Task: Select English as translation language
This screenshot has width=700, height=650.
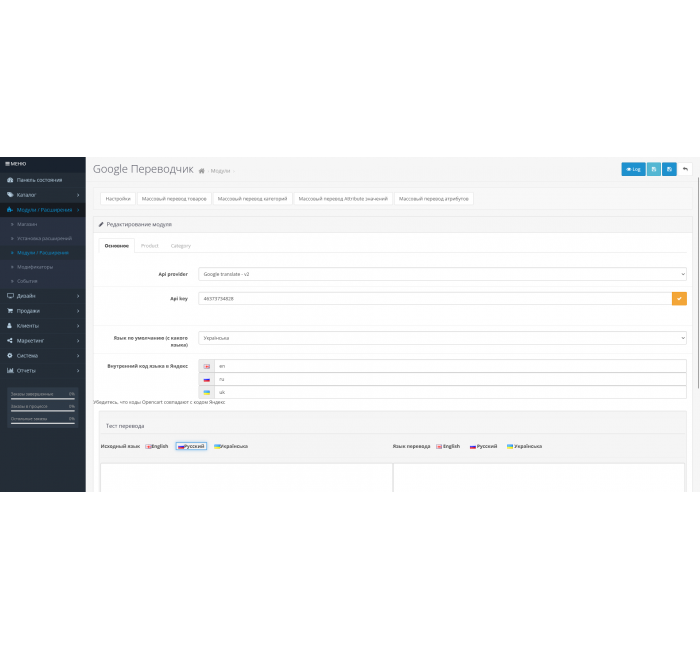Action: (448, 446)
